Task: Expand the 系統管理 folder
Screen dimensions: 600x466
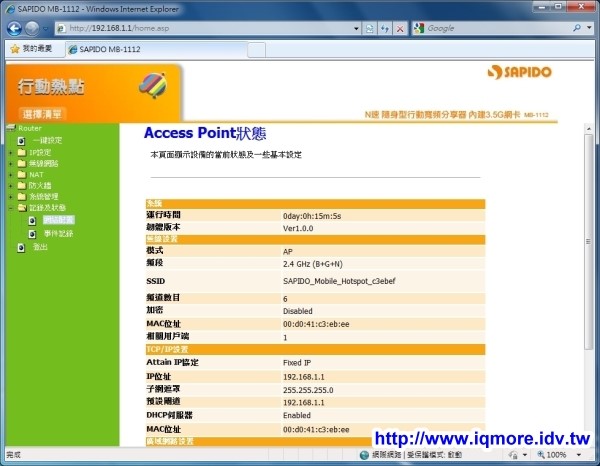Action: pos(11,197)
